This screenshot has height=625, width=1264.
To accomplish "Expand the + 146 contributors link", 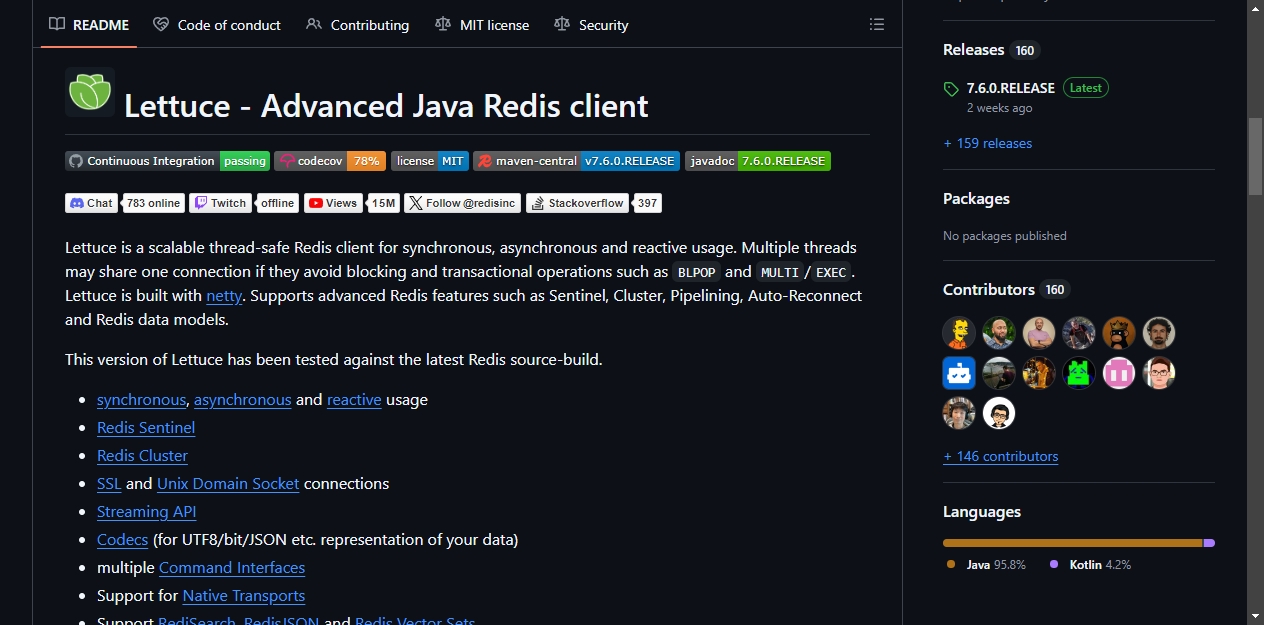I will (1000, 456).
